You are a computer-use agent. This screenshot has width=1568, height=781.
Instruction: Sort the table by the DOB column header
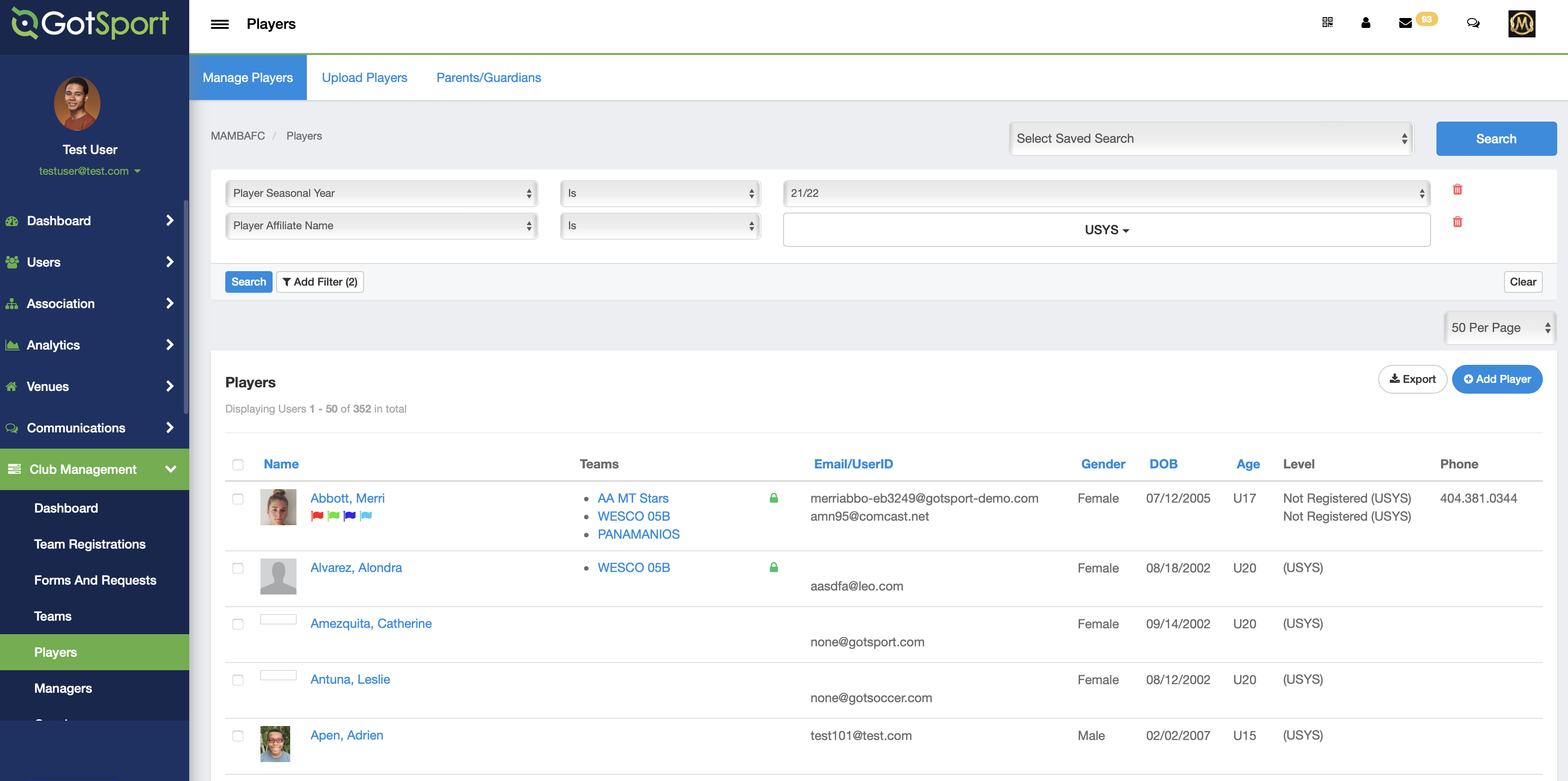coord(1163,463)
